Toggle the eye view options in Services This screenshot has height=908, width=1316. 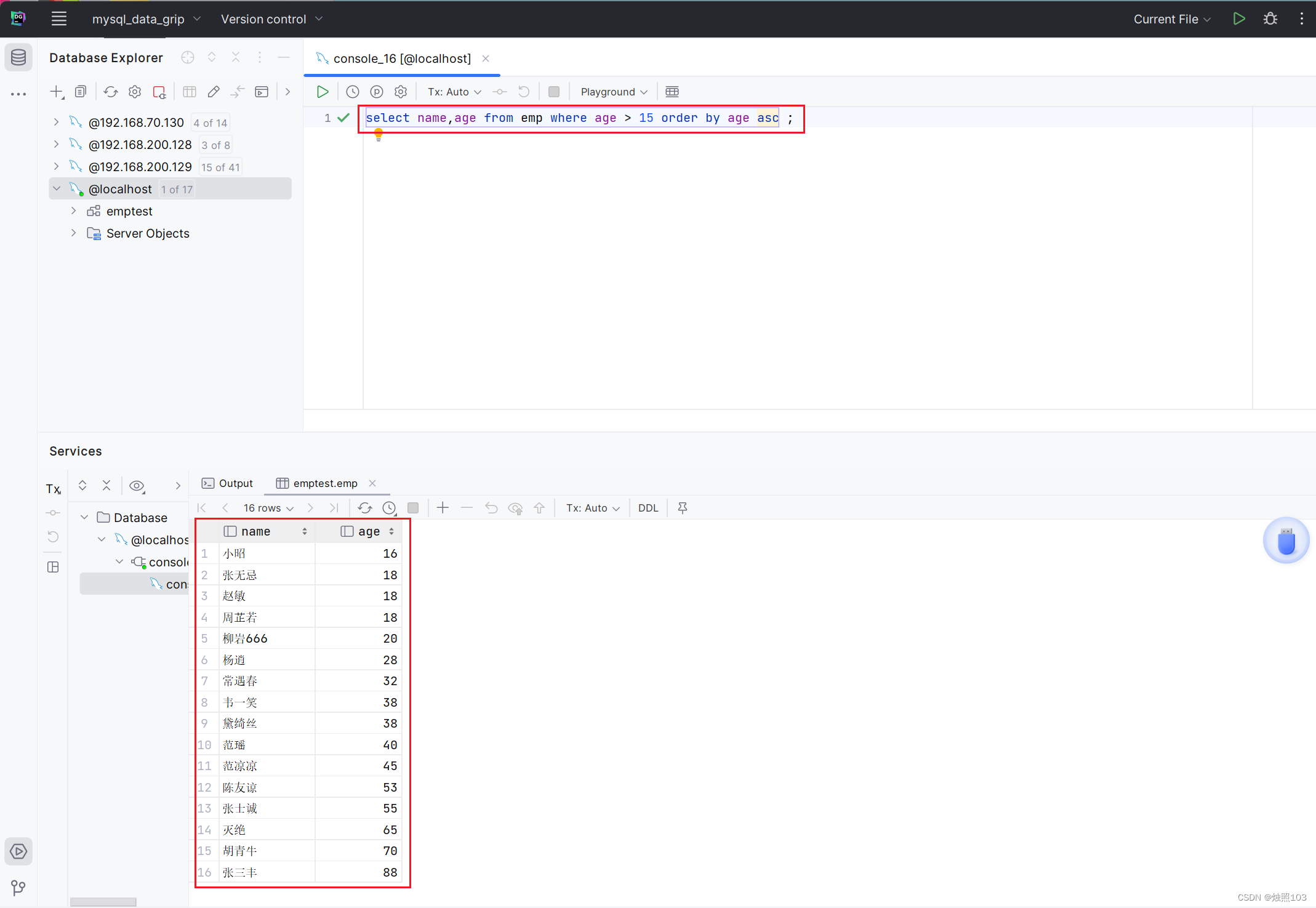pyautogui.click(x=137, y=486)
